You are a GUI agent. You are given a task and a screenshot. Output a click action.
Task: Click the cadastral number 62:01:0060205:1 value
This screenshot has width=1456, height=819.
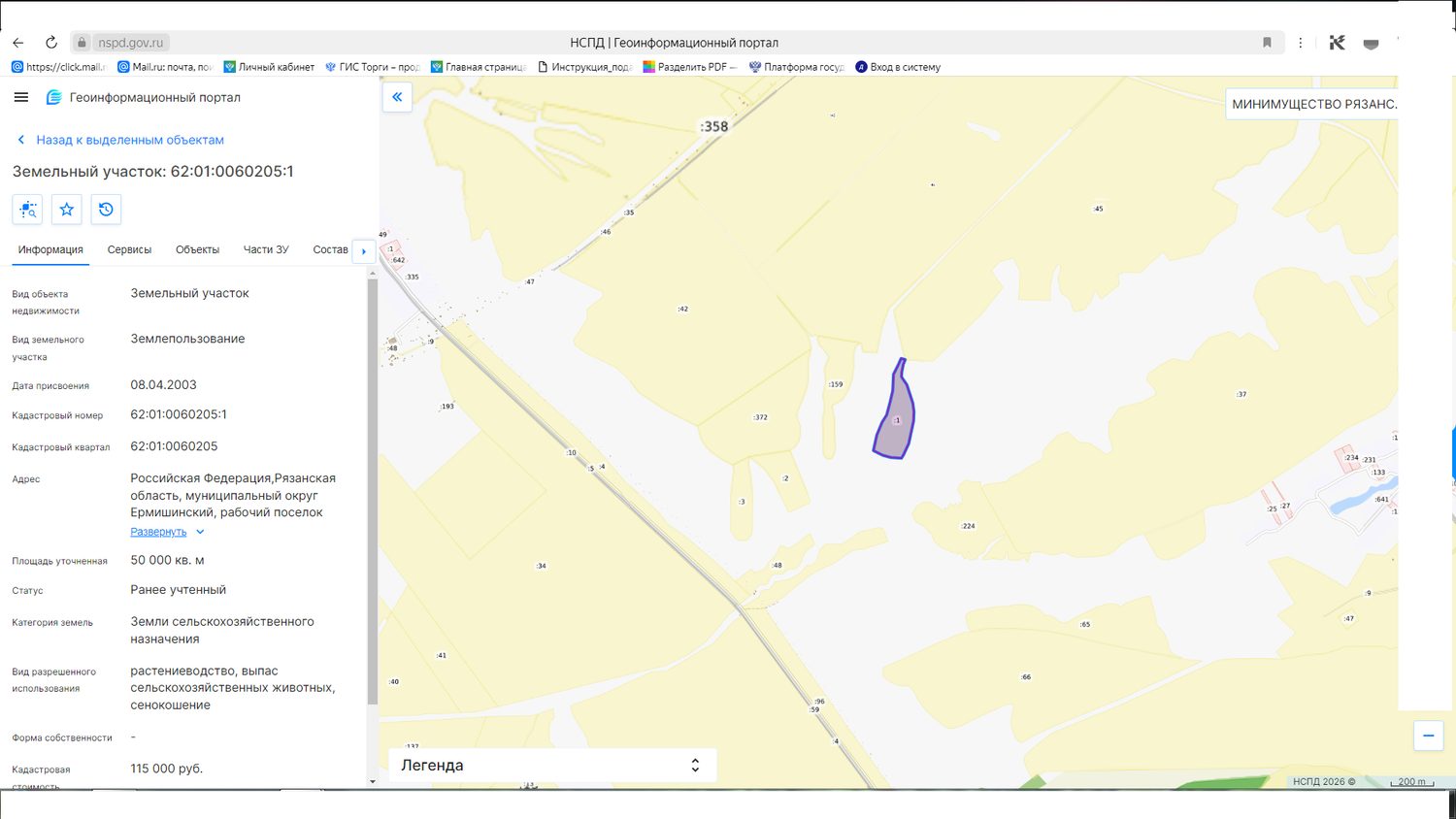point(179,414)
